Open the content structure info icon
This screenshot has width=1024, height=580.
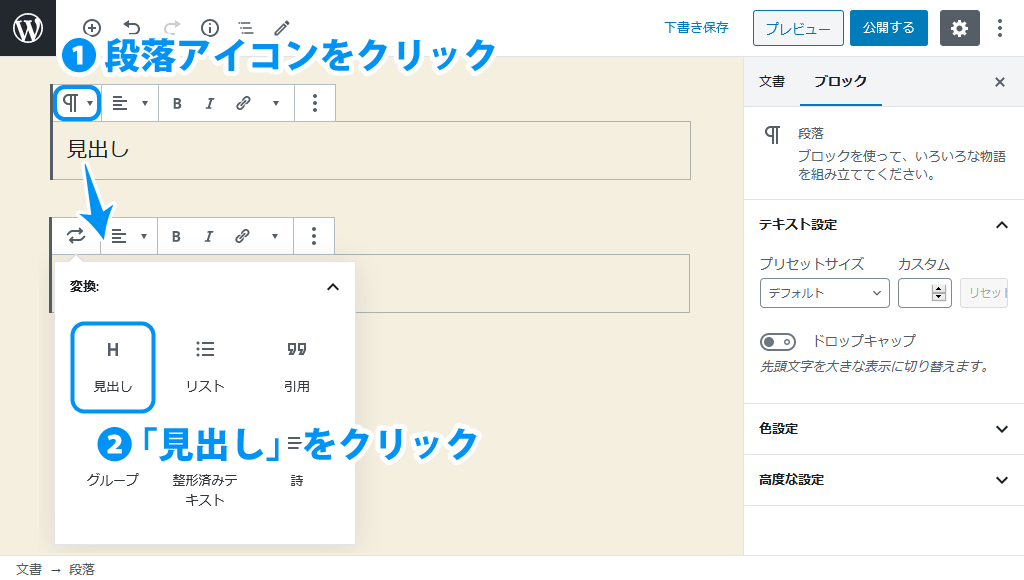[x=210, y=27]
